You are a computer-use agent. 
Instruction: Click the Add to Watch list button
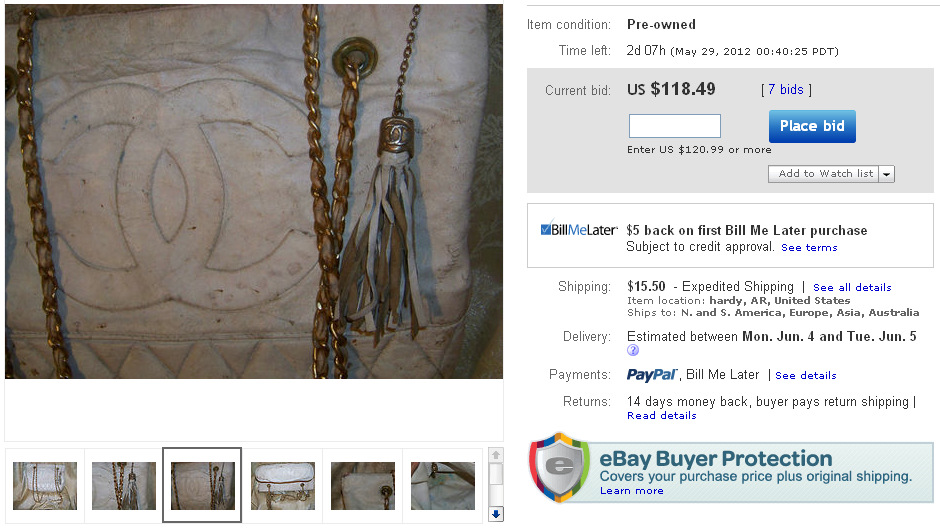[824, 174]
